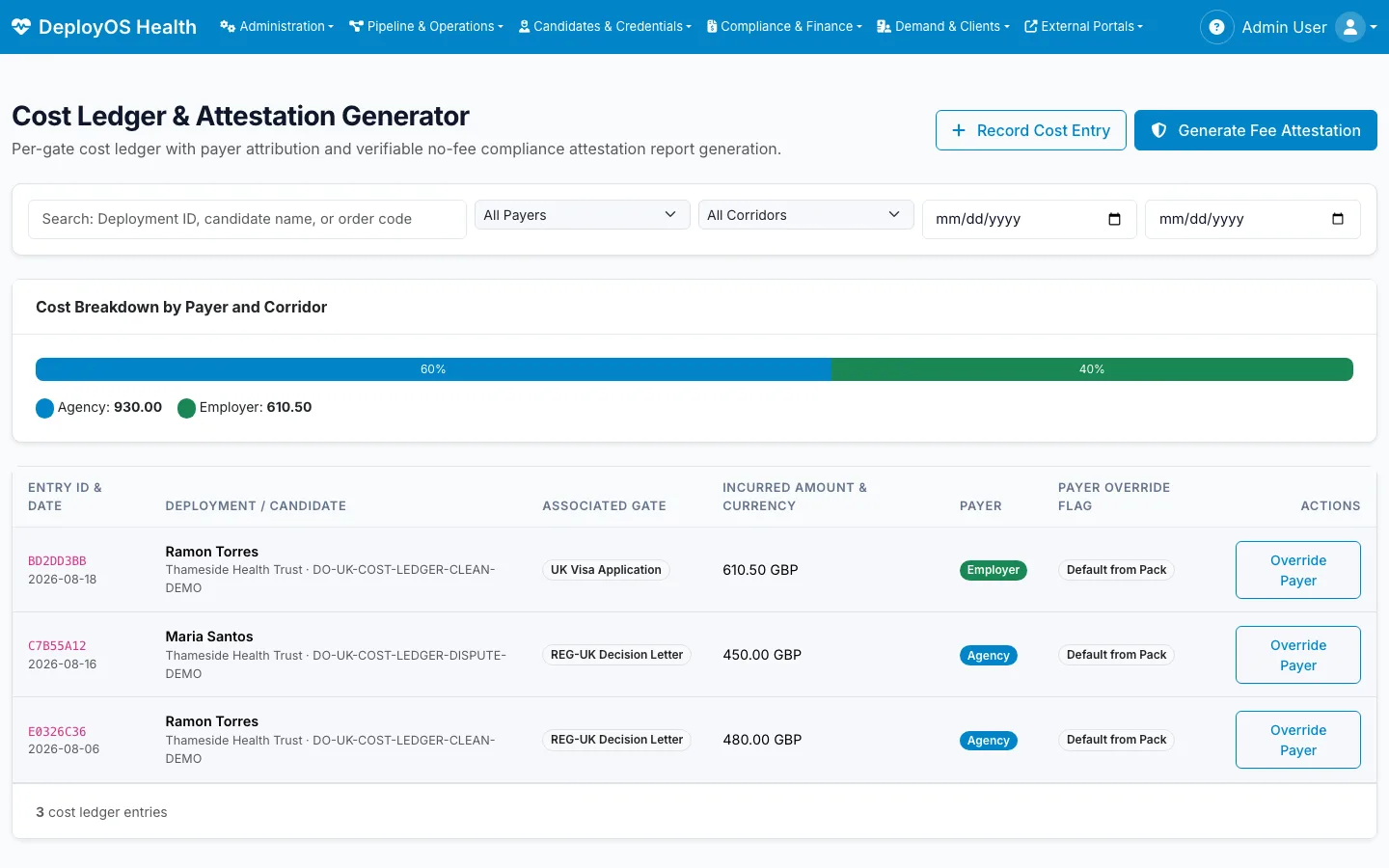Image resolution: width=1389 pixels, height=868 pixels.
Task: Override payer for entry BD2DD3BB
Action: (x=1298, y=570)
